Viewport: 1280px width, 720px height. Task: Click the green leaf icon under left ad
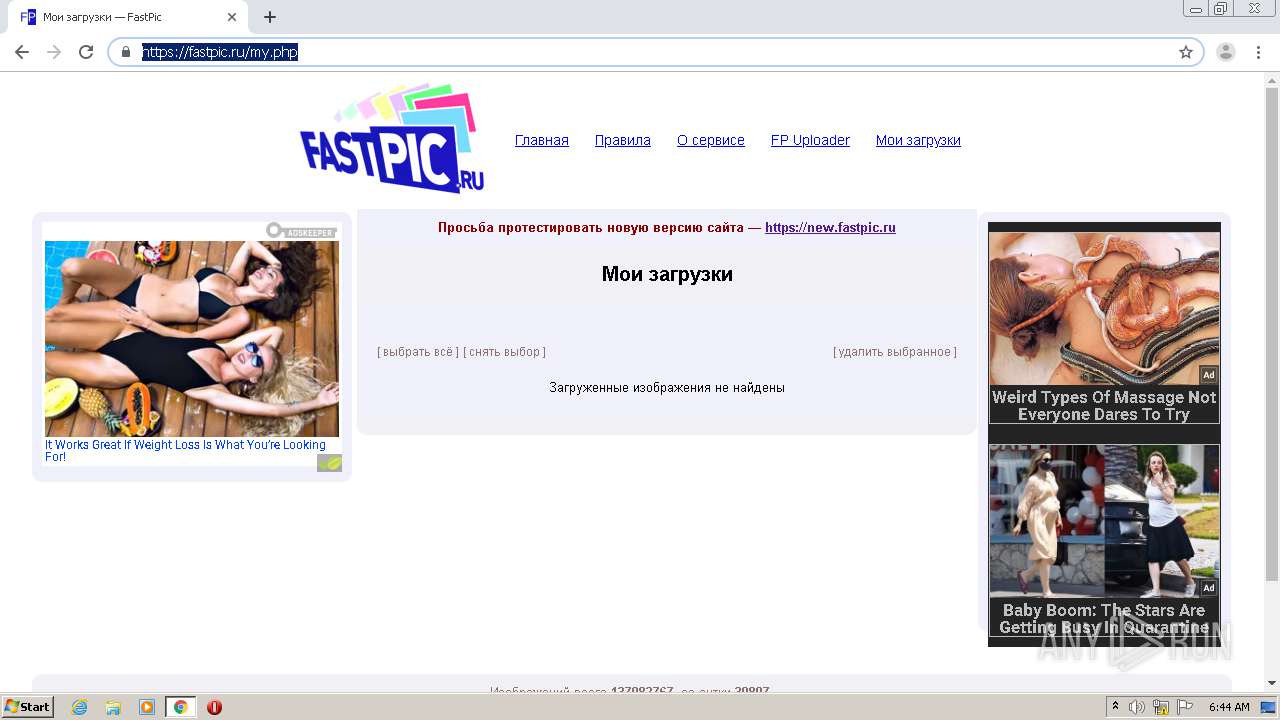click(x=329, y=463)
